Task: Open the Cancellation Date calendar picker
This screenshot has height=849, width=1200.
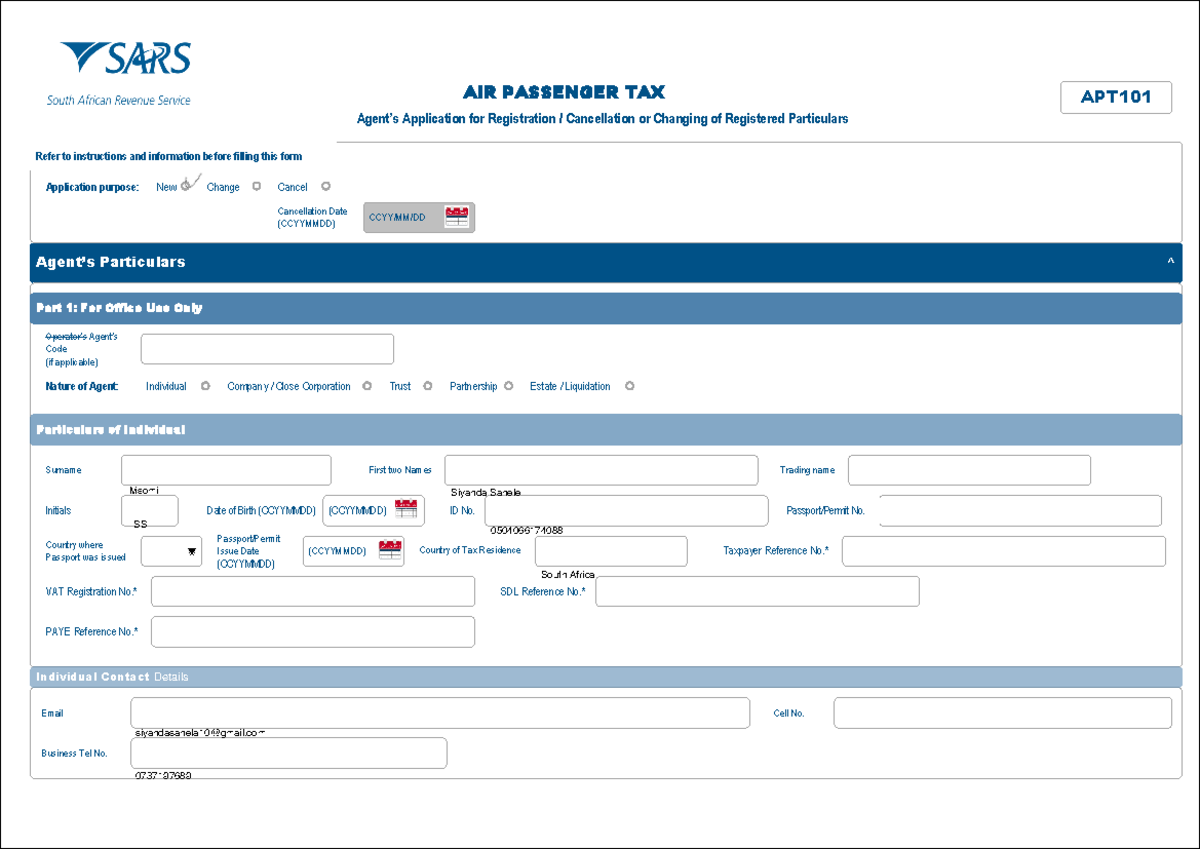Action: pos(457,217)
